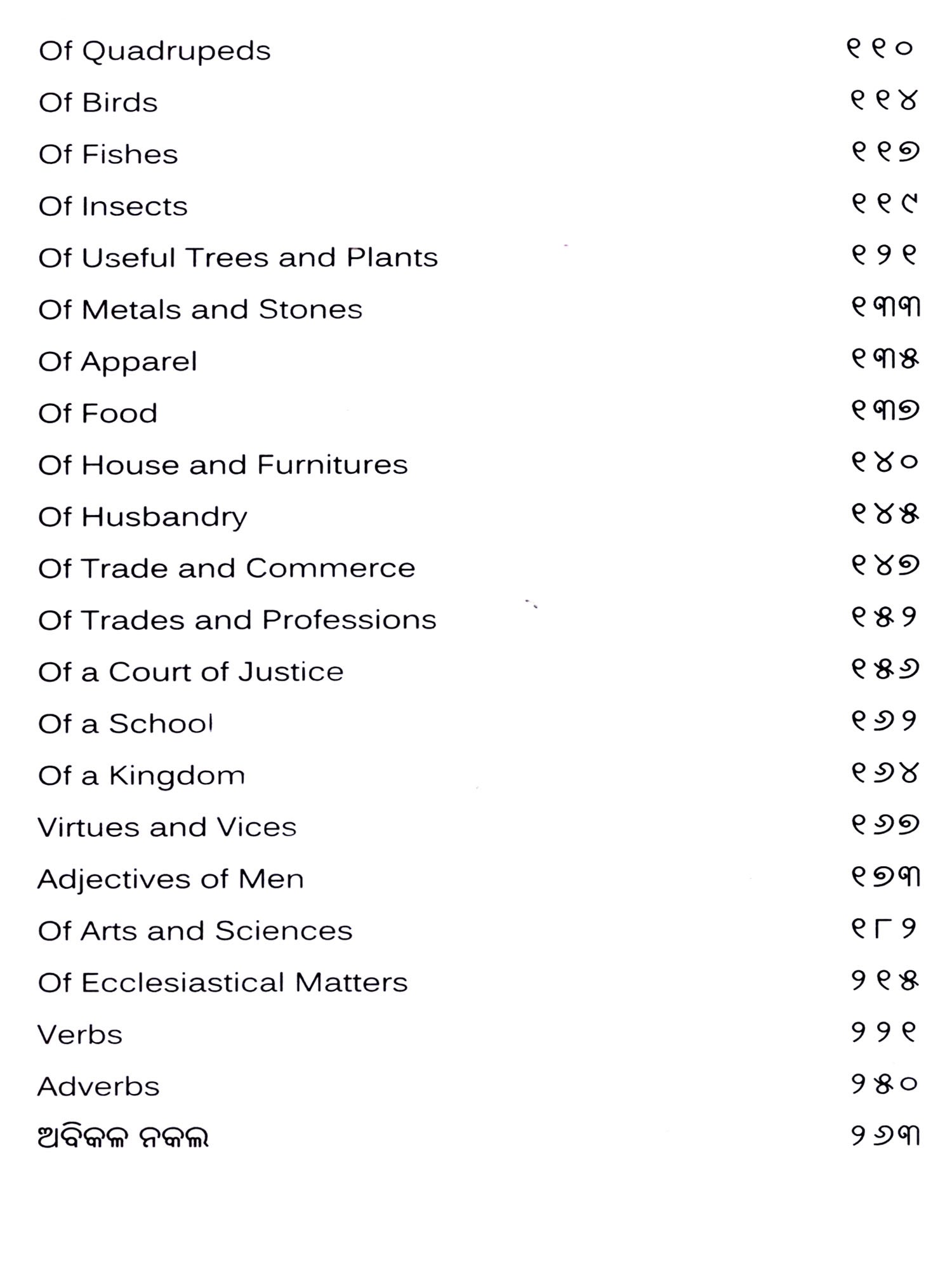
Task: Open "Of Trade and Commerce" entry
Action: [x=227, y=568]
